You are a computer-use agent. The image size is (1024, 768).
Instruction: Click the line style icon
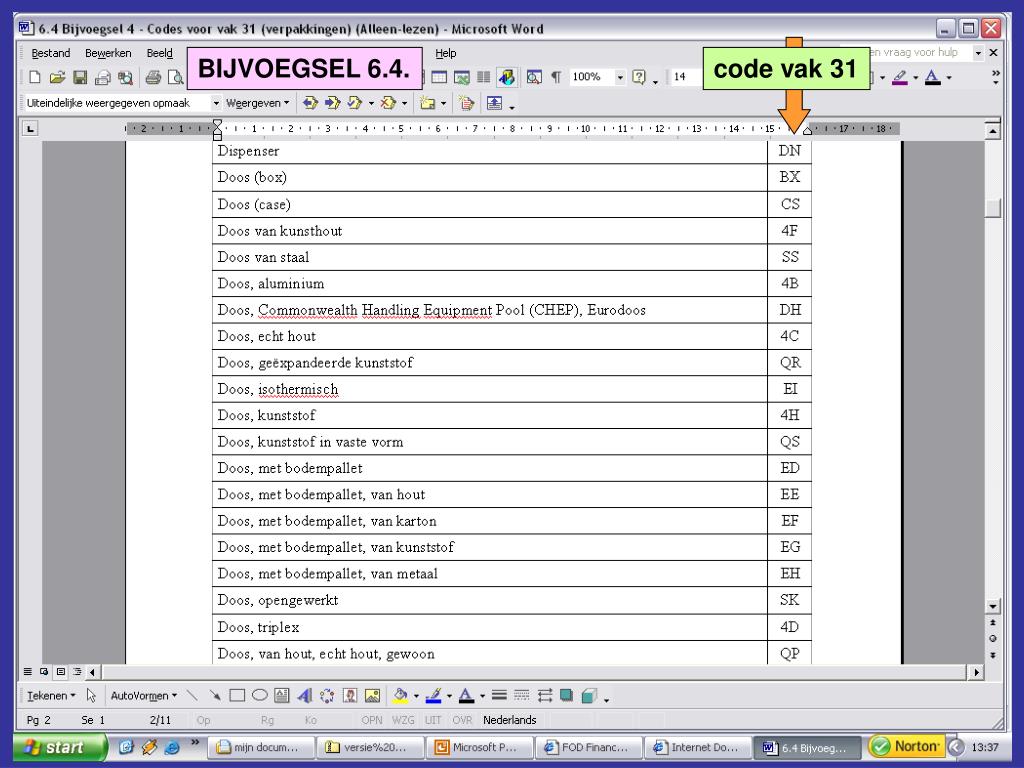coord(499,696)
